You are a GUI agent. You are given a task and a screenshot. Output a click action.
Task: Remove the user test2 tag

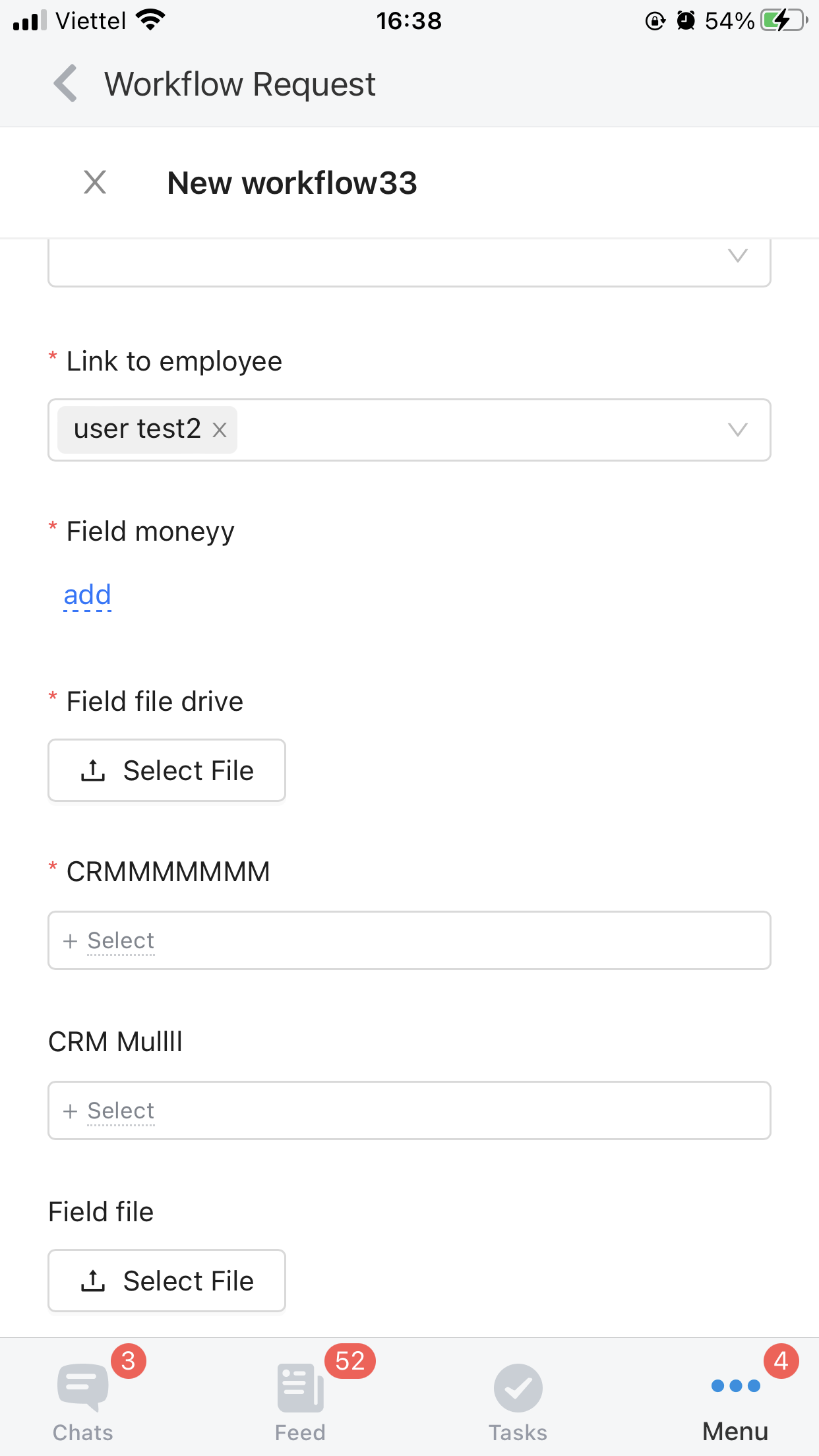220,431
